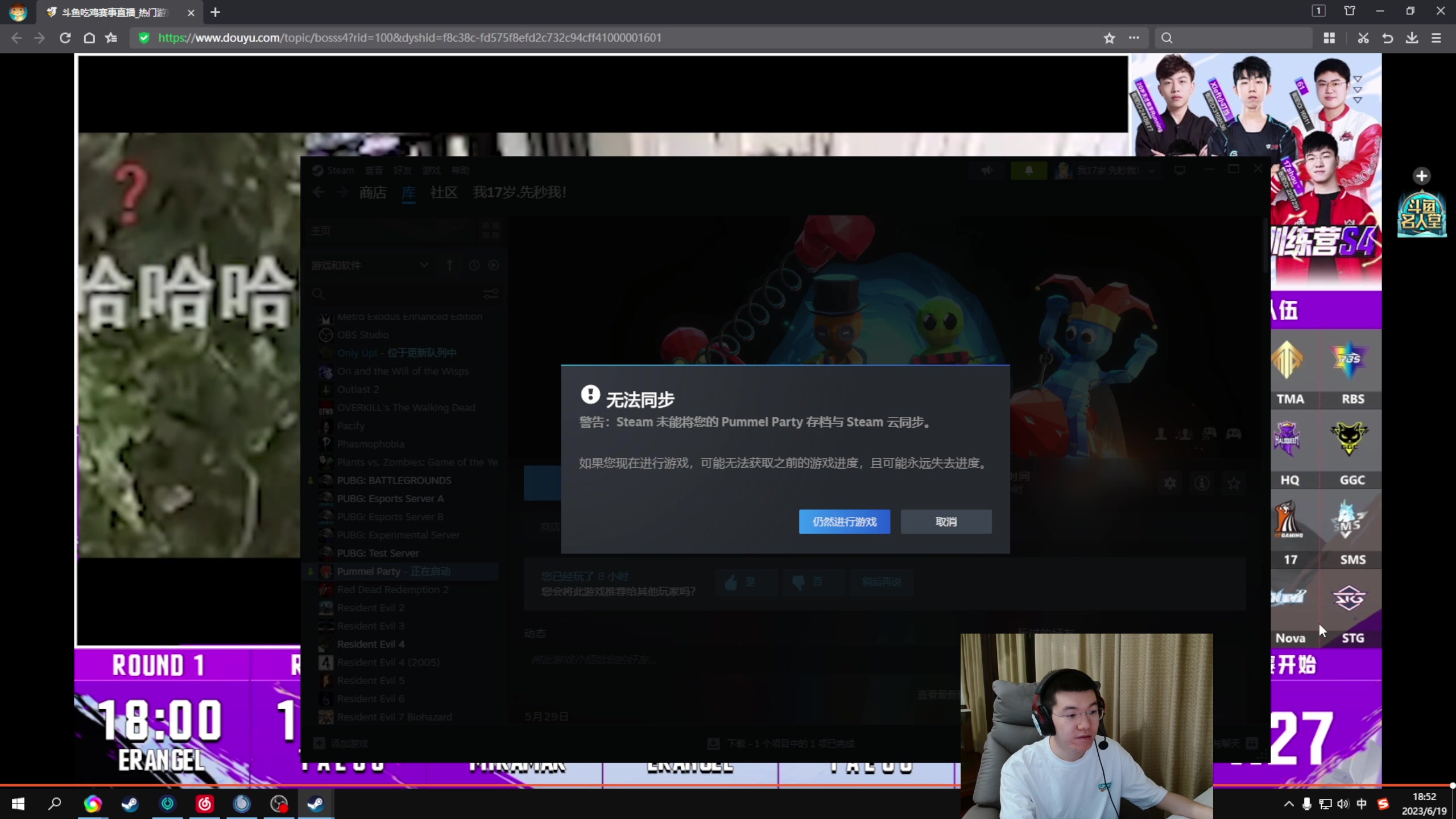Click the scissors screenshot tool icon
The width and height of the screenshot is (1456, 819).
pyautogui.click(x=1363, y=38)
